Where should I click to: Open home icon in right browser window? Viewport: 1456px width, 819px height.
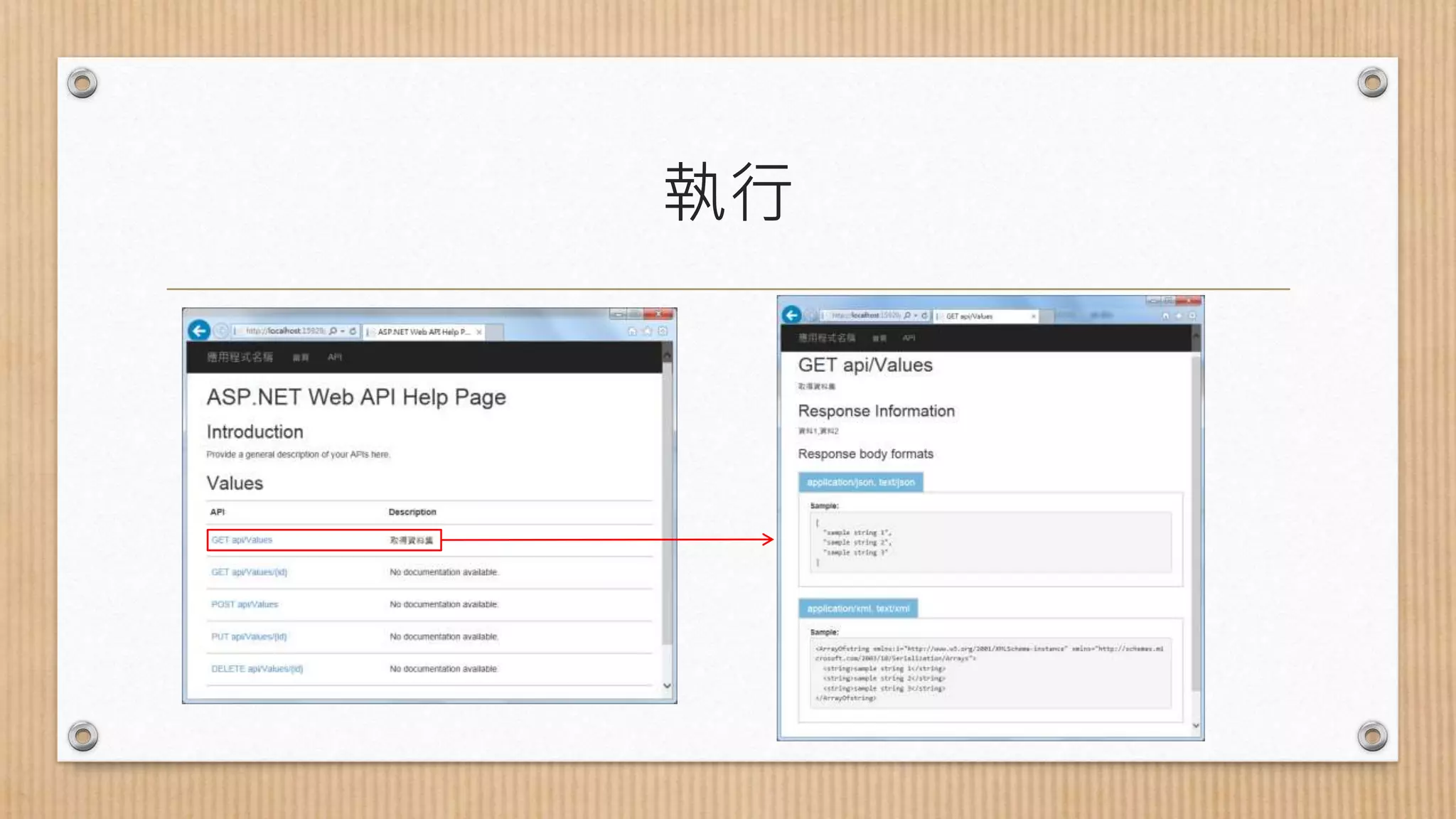1165,316
